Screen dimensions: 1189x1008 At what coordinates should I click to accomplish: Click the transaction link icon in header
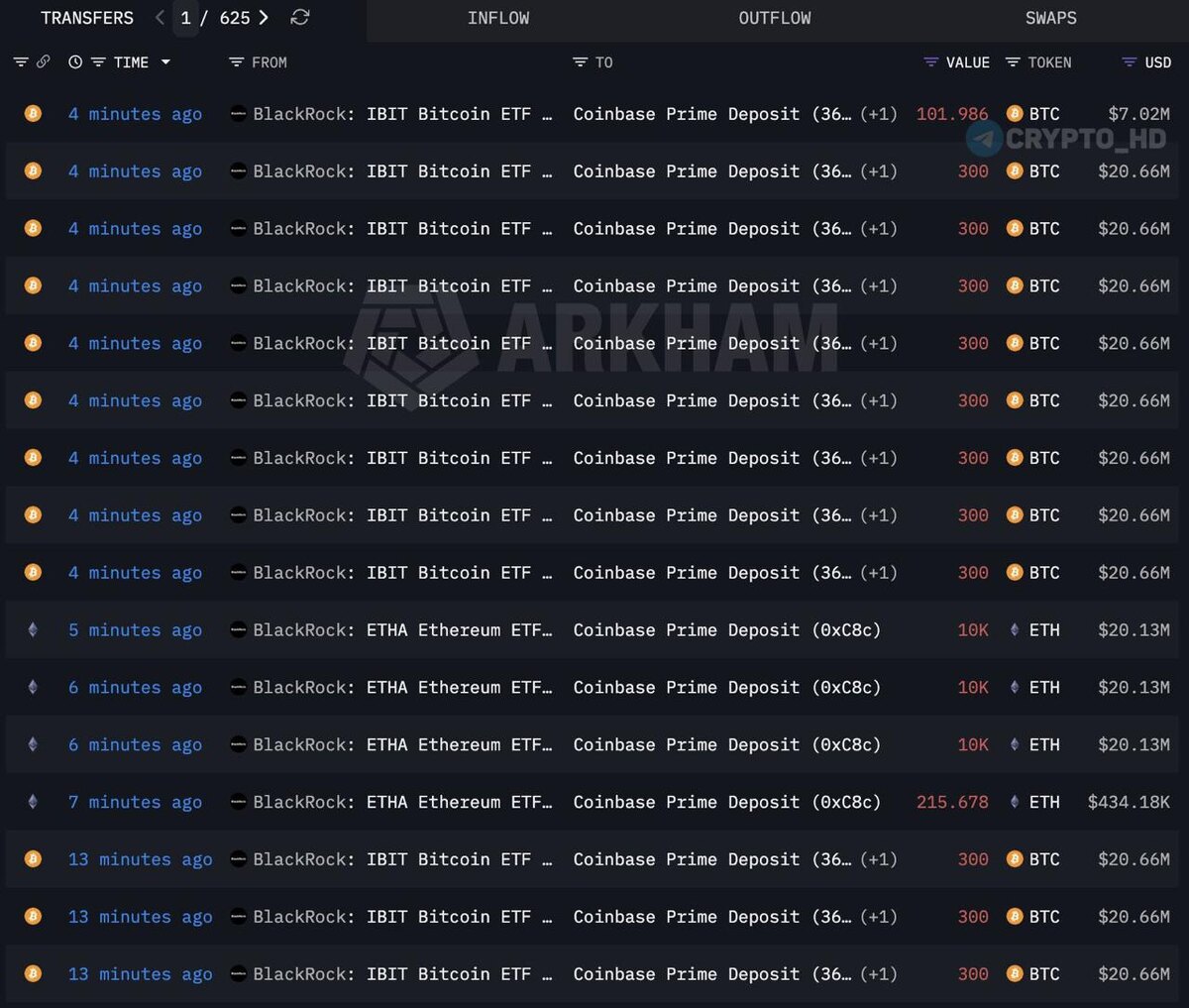pyautogui.click(x=43, y=62)
